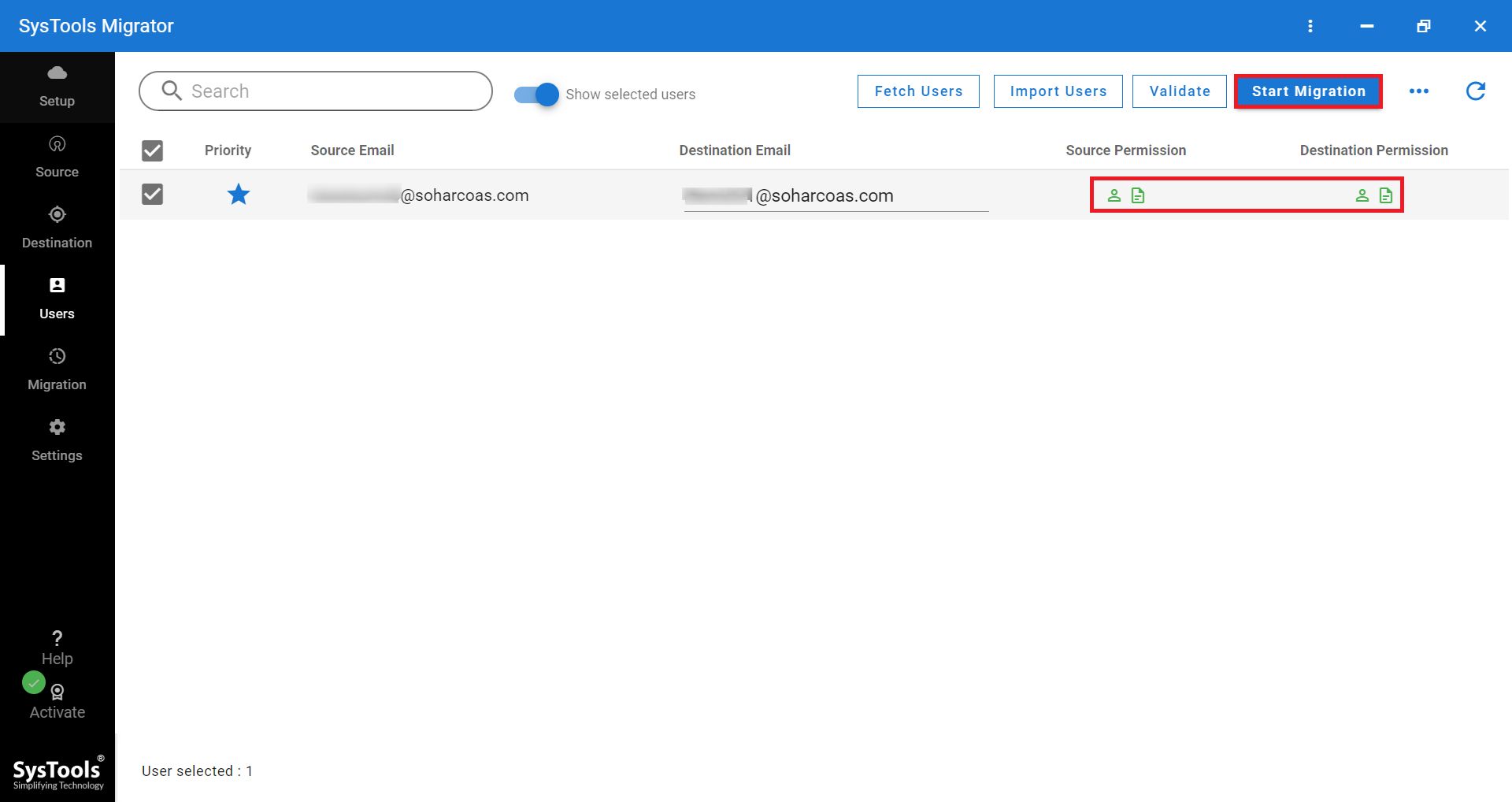1512x802 pixels.
Task: Go to the Setup section
Action: 57,87
